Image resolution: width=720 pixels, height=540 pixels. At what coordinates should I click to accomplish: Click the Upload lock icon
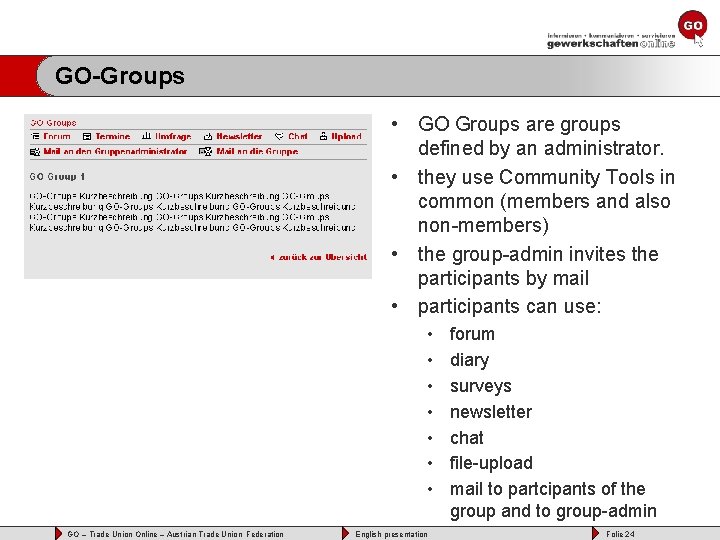323,136
